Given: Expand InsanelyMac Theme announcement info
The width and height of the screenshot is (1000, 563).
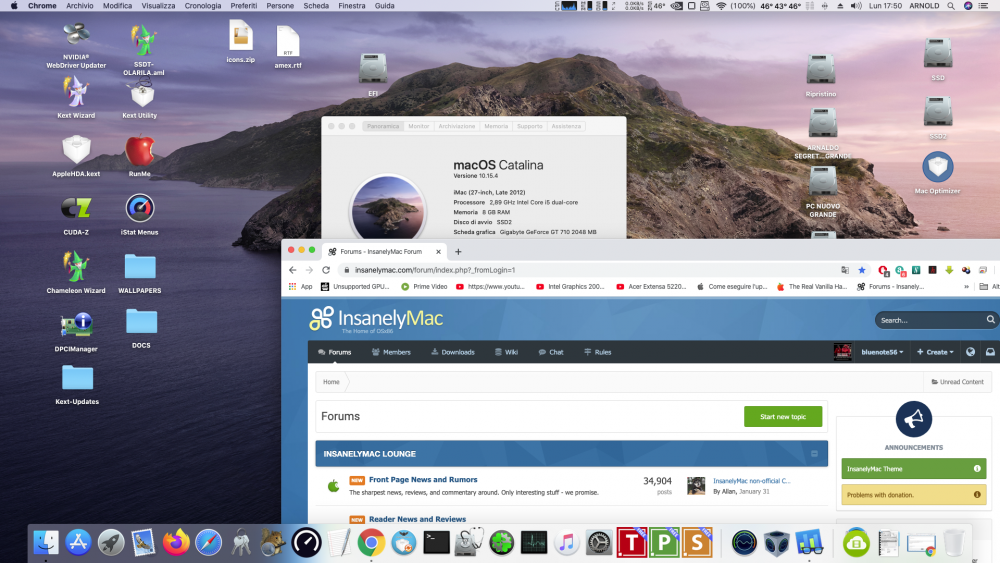Looking at the screenshot, I should pyautogui.click(x=976, y=468).
